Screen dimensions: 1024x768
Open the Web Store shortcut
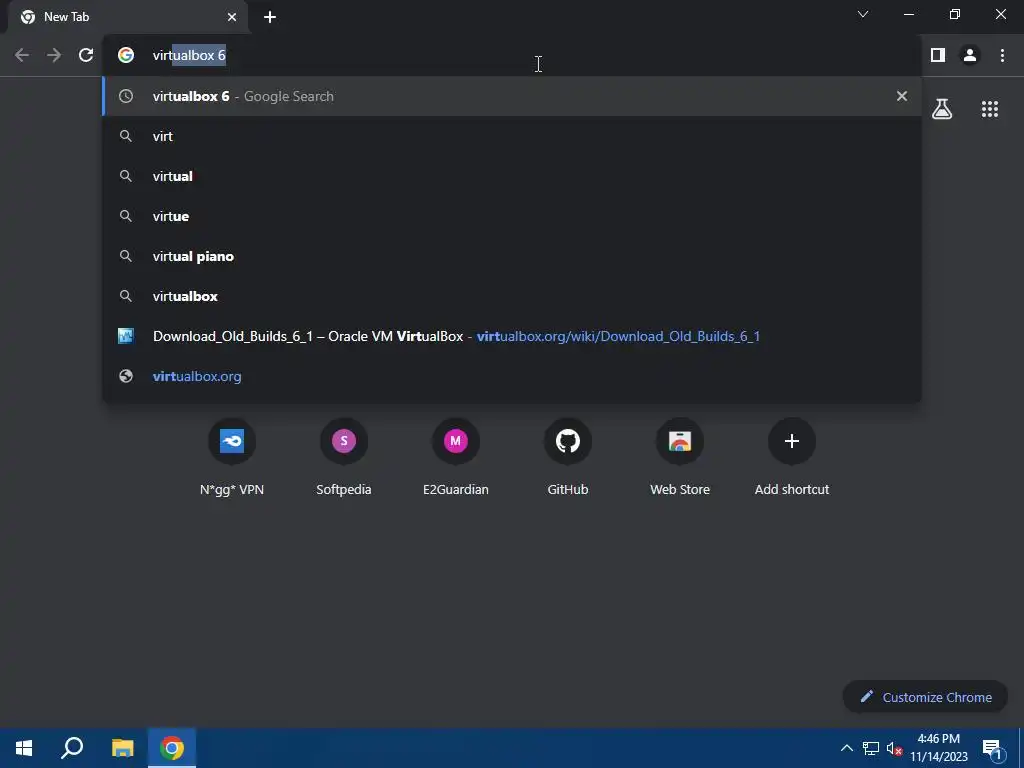[680, 457]
